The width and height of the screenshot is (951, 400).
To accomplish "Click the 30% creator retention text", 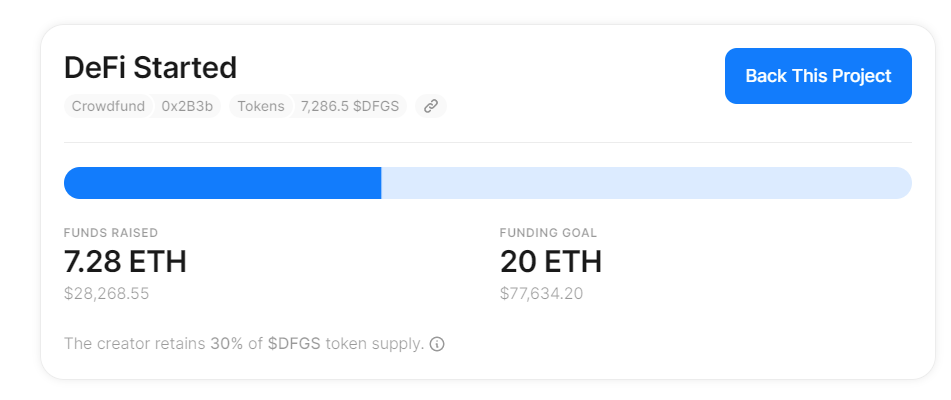I will pyautogui.click(x=227, y=344).
